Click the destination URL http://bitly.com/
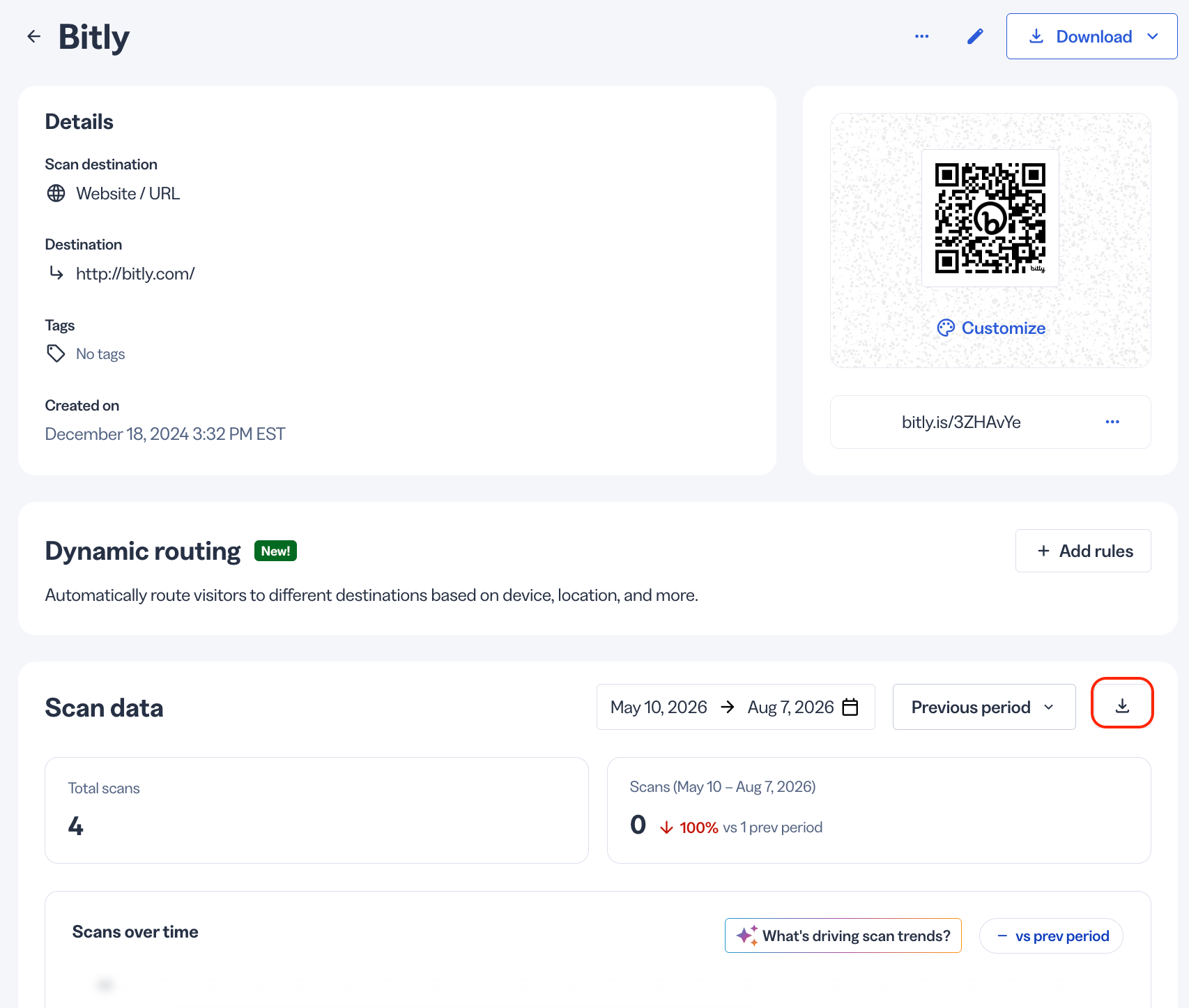 point(135,274)
